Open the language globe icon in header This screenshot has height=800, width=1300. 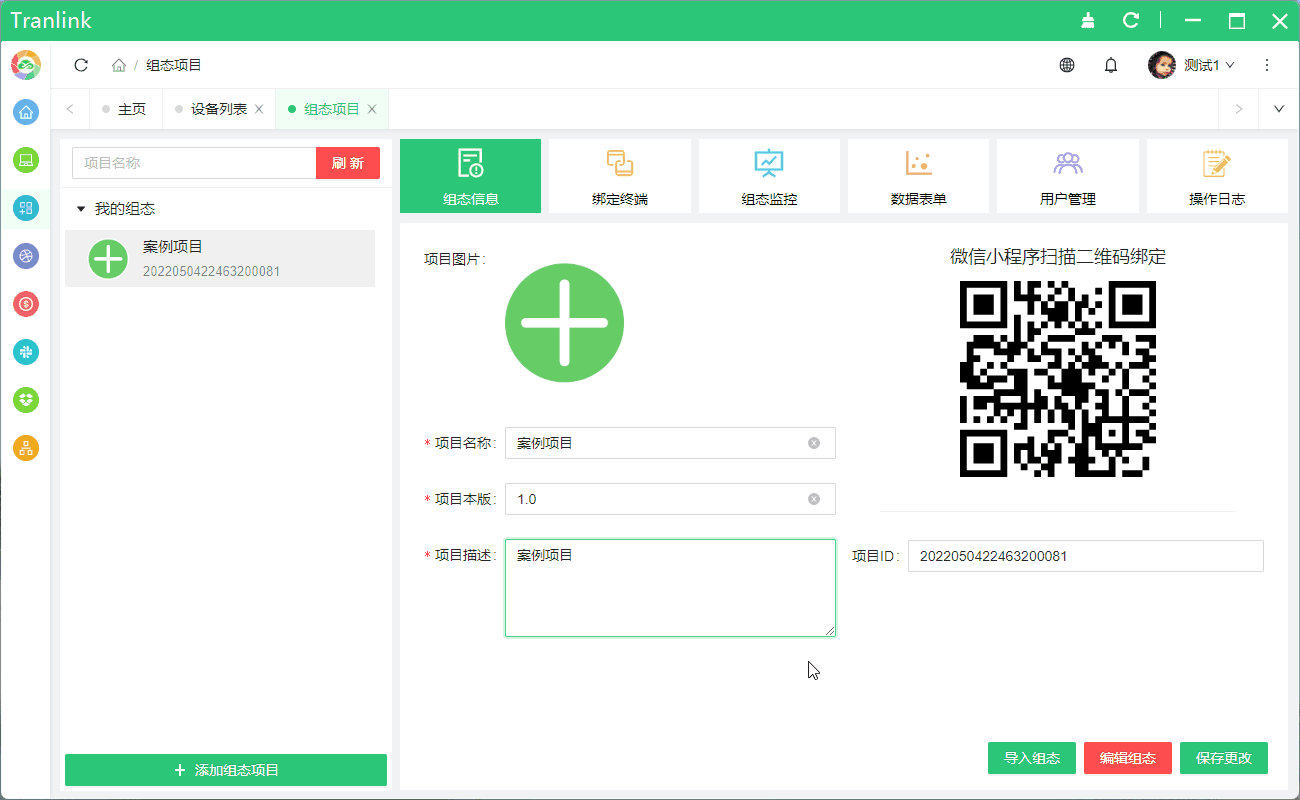pos(1067,65)
